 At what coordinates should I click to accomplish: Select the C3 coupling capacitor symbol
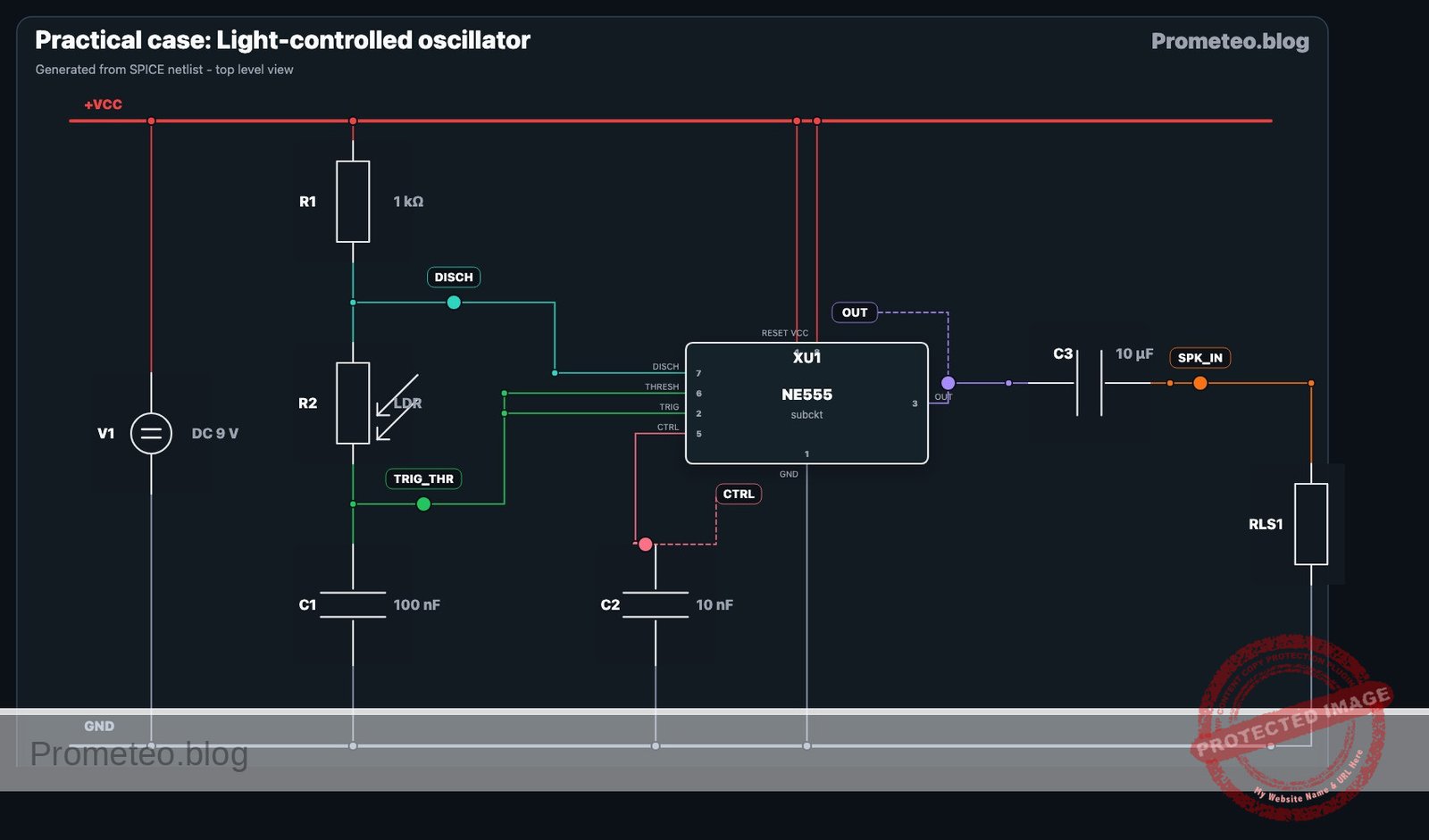(x=1090, y=383)
